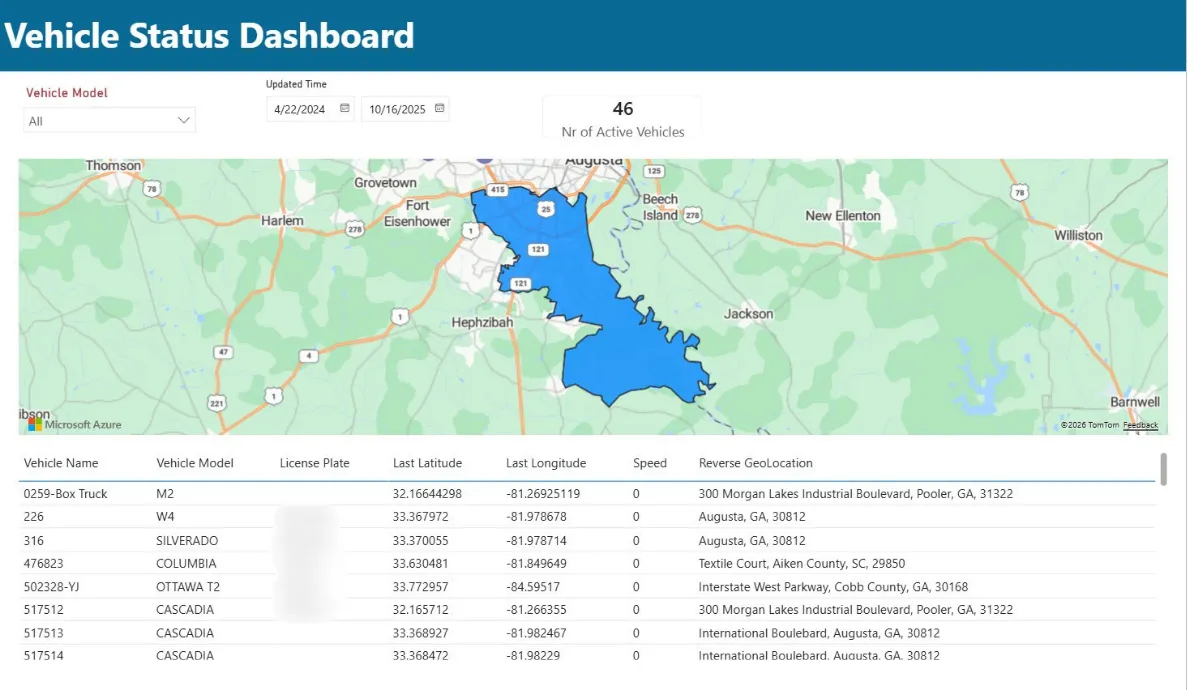This screenshot has height=690, width=1188.
Task: Click the 78 highway shield near Williston
Action: pyautogui.click(x=1019, y=190)
